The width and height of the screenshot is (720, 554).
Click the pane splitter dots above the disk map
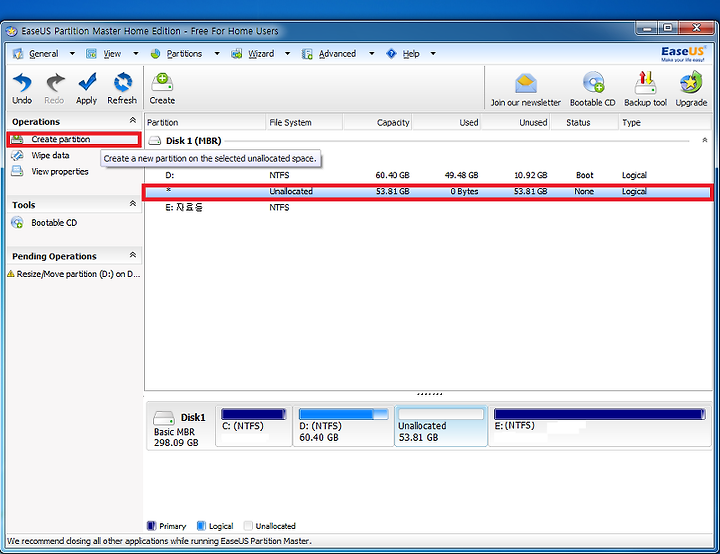click(429, 394)
